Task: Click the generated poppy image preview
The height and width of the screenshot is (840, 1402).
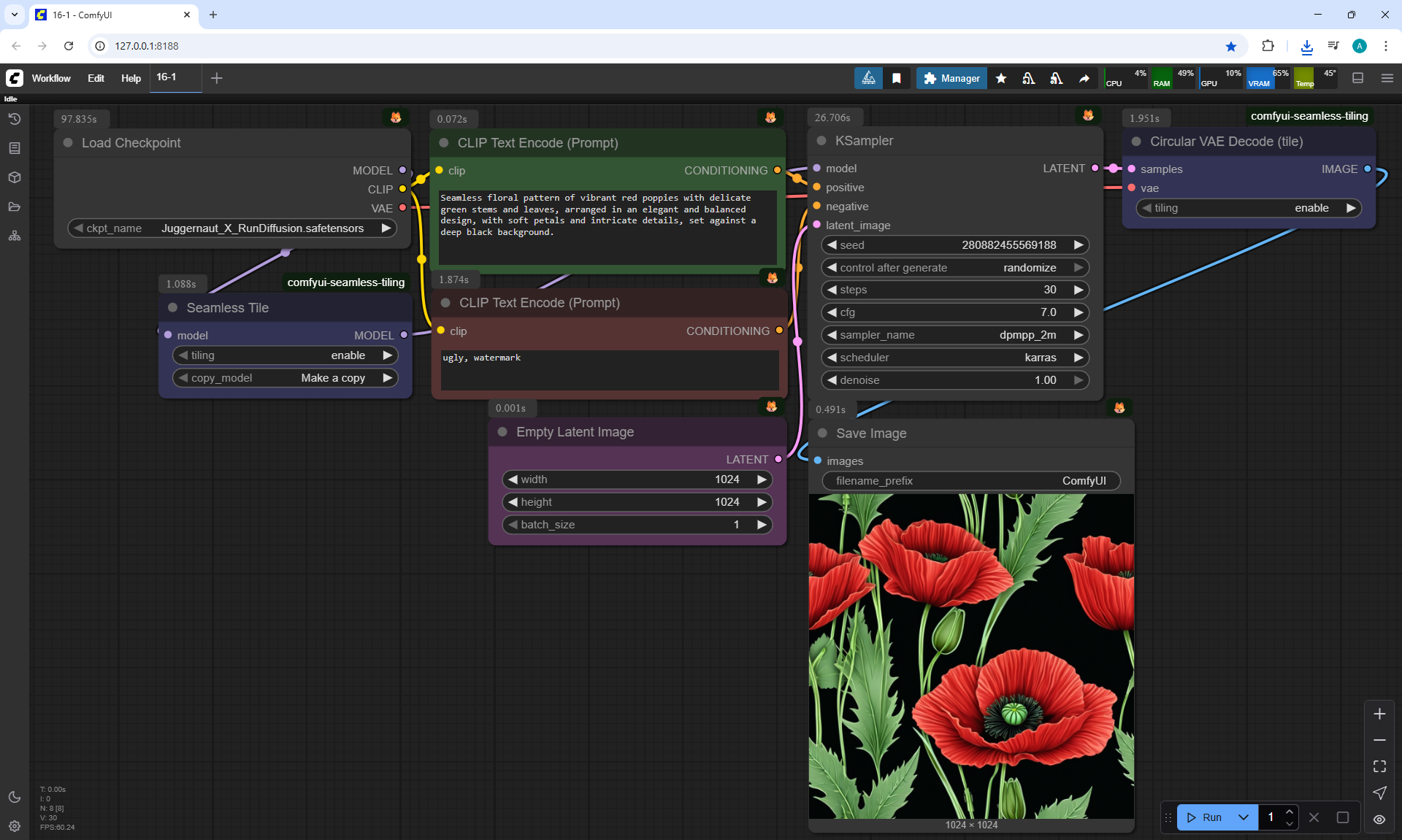Action: 971,656
